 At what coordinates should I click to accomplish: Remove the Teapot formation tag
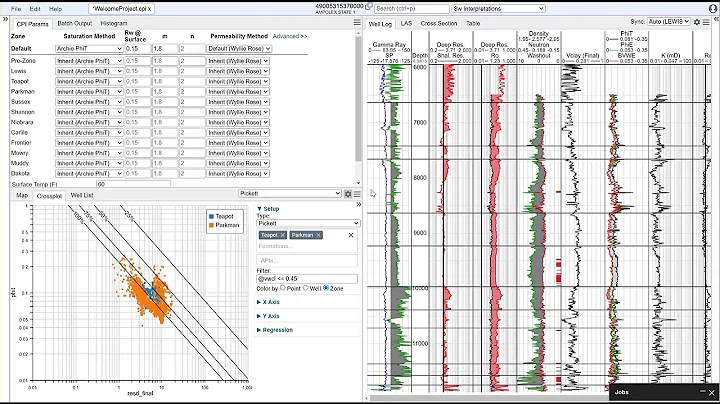[282, 235]
